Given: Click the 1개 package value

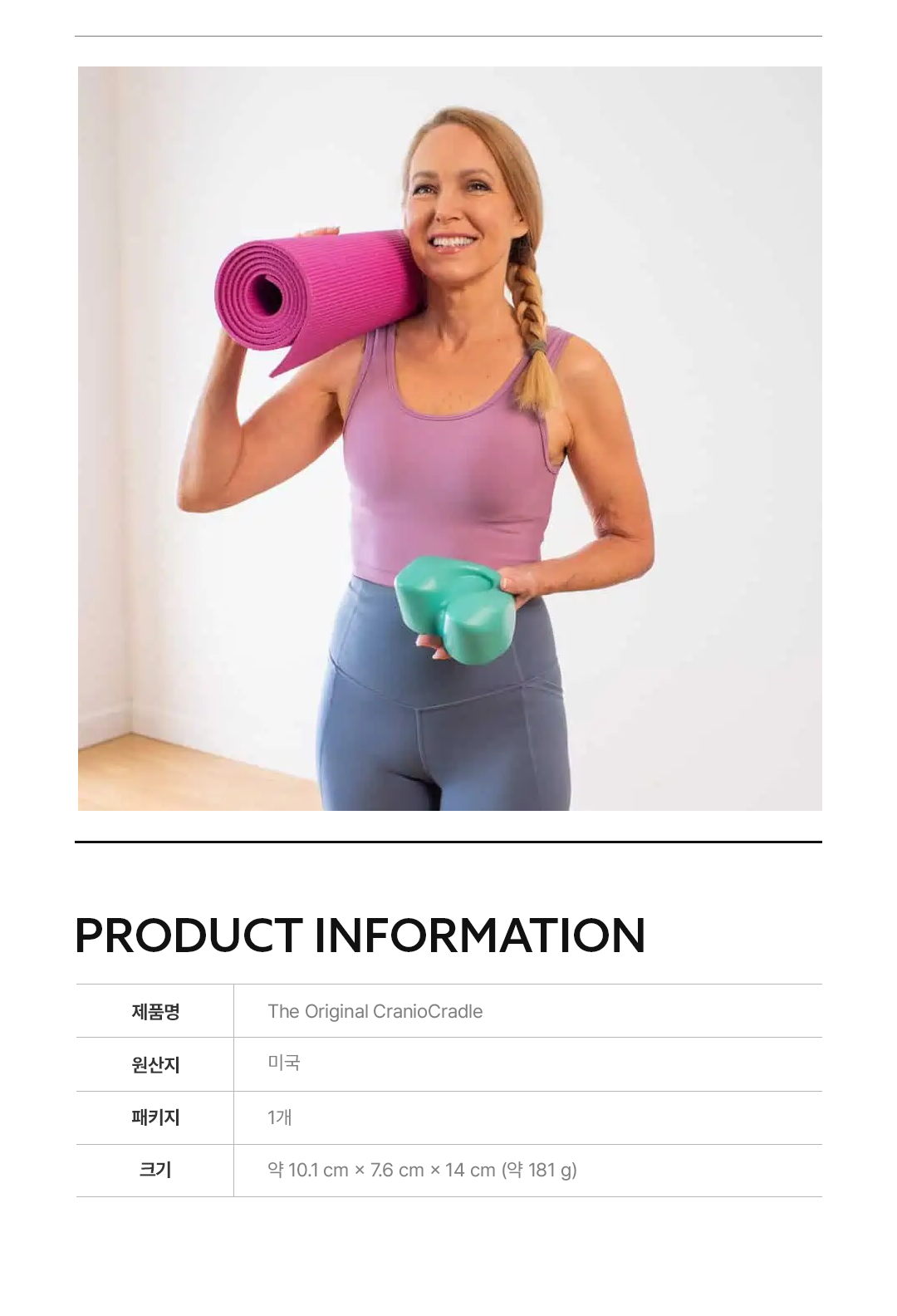Looking at the screenshot, I should click(280, 1117).
